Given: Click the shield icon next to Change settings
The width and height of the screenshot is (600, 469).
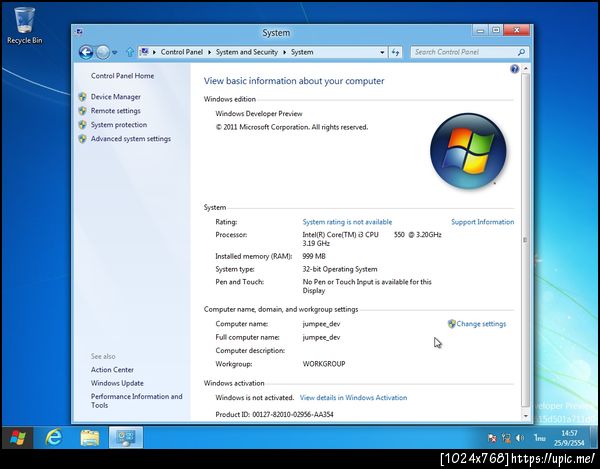Looking at the screenshot, I should tap(452, 324).
